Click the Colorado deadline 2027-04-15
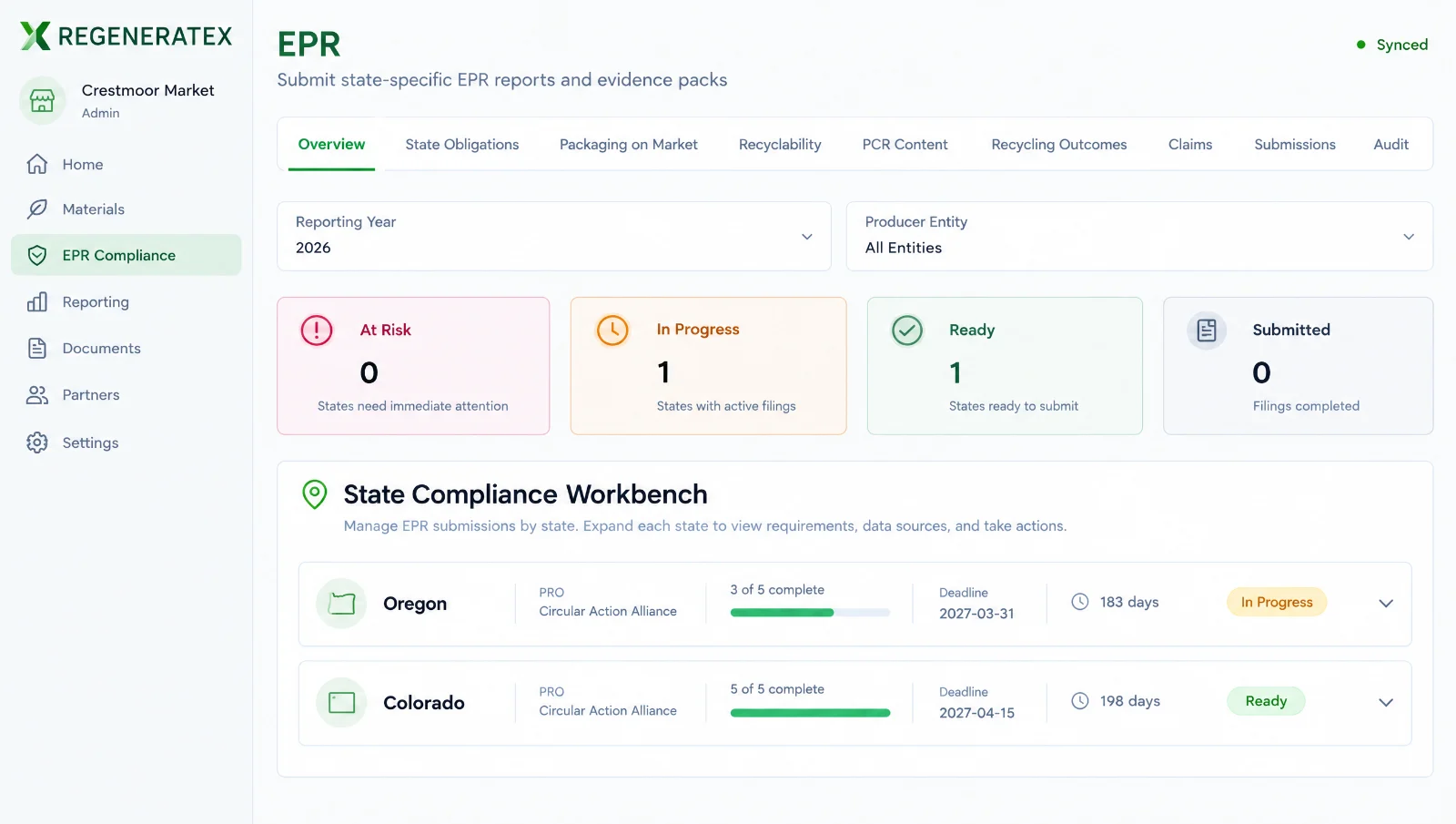1456x824 pixels. point(976,713)
